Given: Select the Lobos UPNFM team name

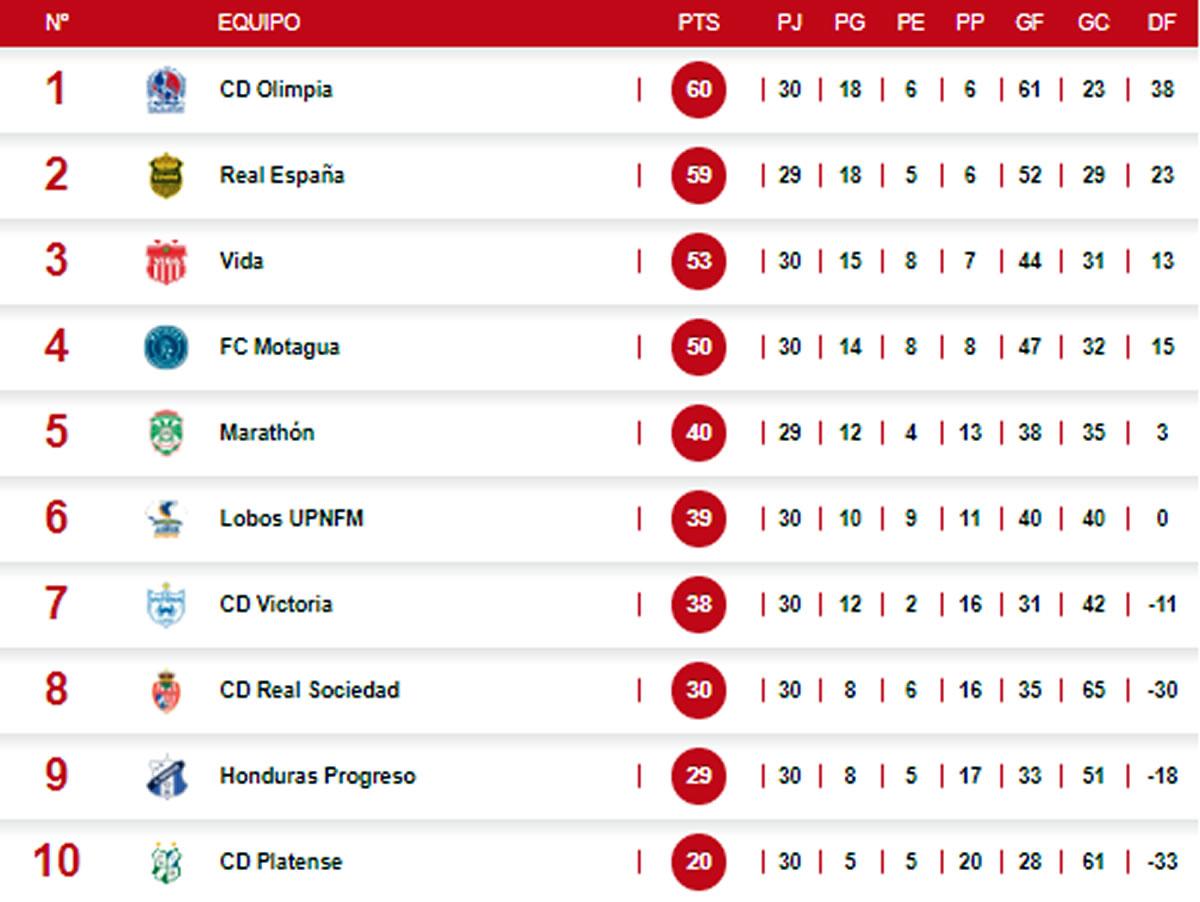Looking at the screenshot, I should click(291, 519).
